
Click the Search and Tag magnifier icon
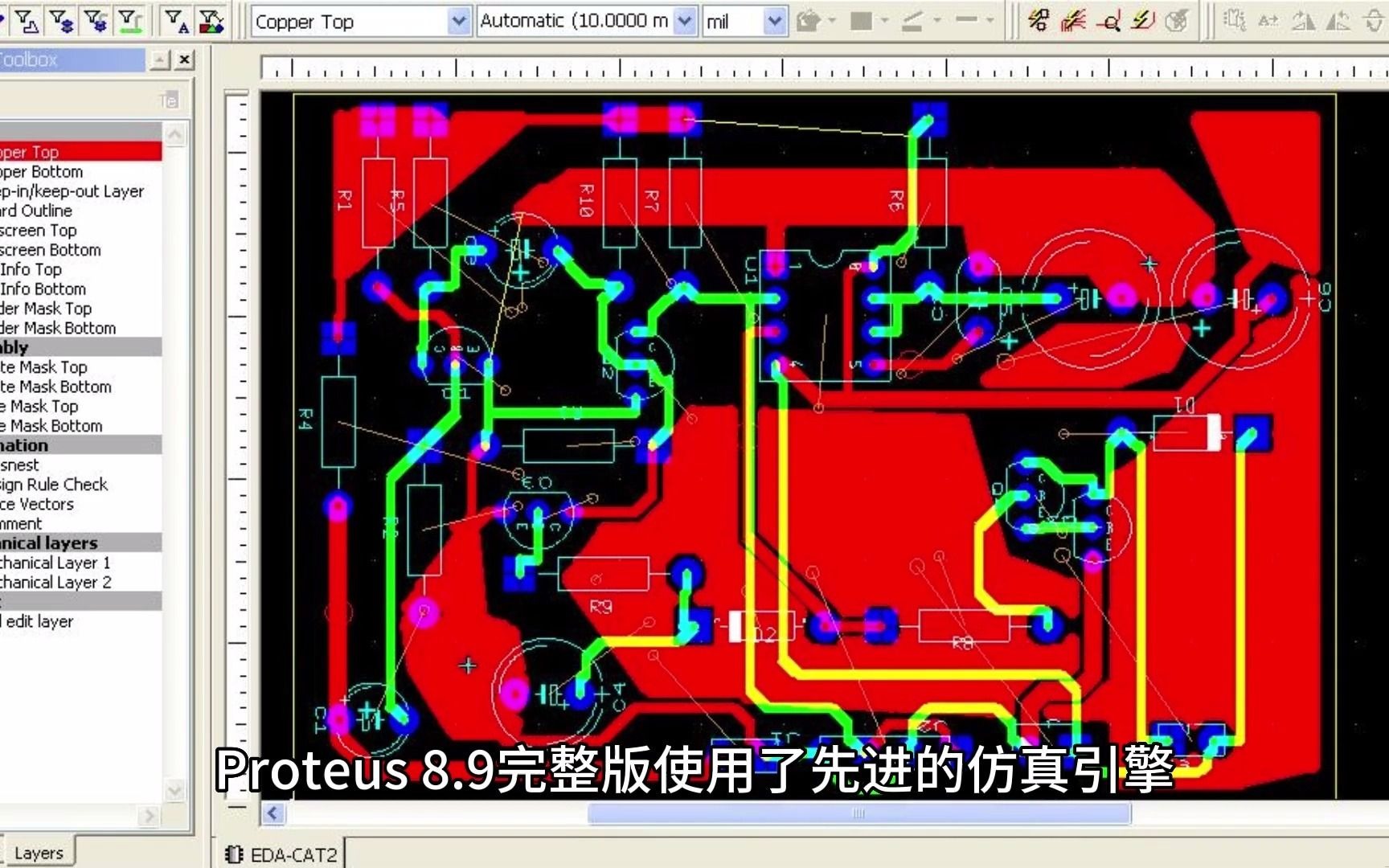tap(1112, 21)
